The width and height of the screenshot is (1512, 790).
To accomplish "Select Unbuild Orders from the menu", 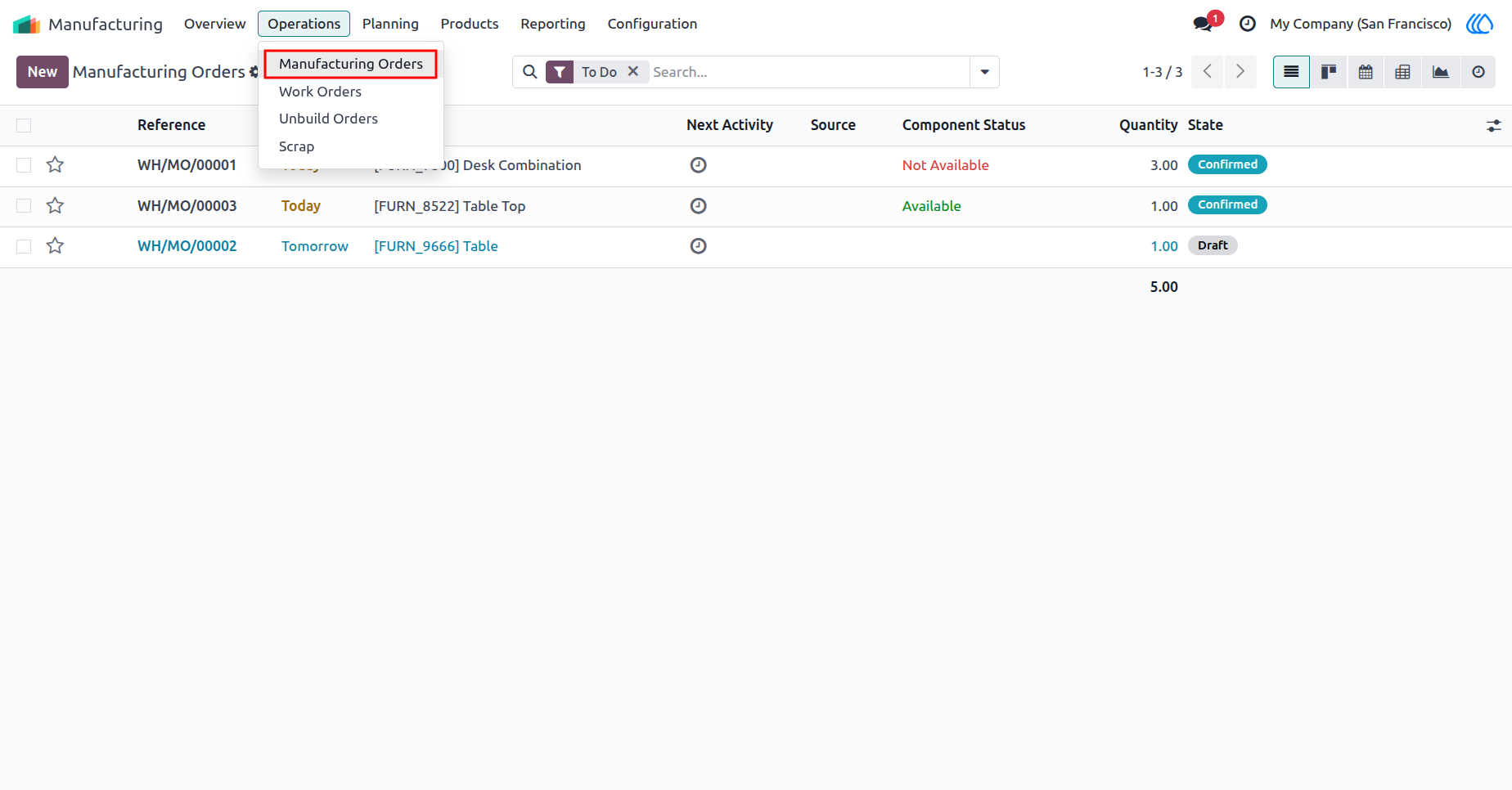I will tap(328, 119).
